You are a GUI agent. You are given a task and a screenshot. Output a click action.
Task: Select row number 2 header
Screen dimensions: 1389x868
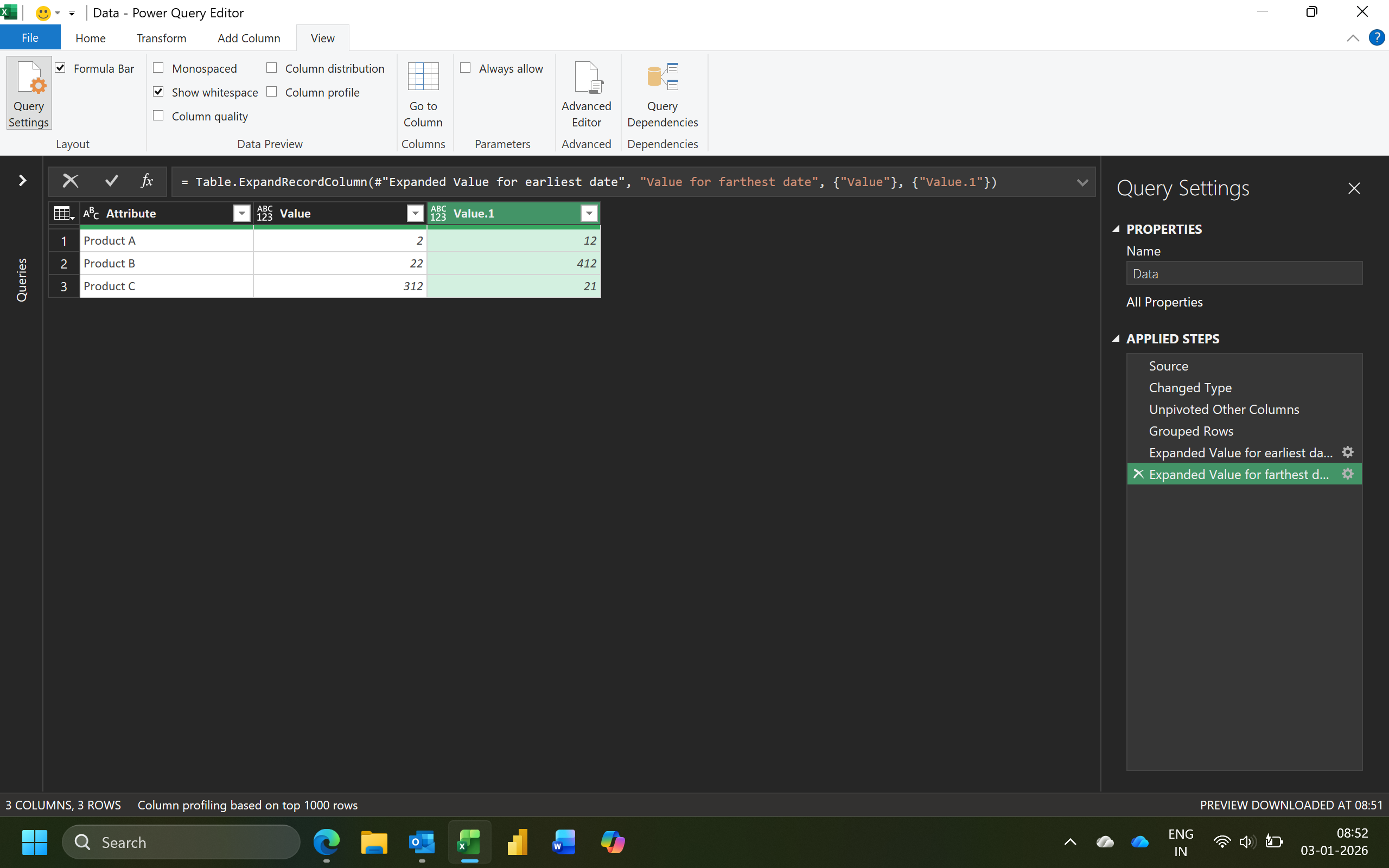(x=63, y=264)
